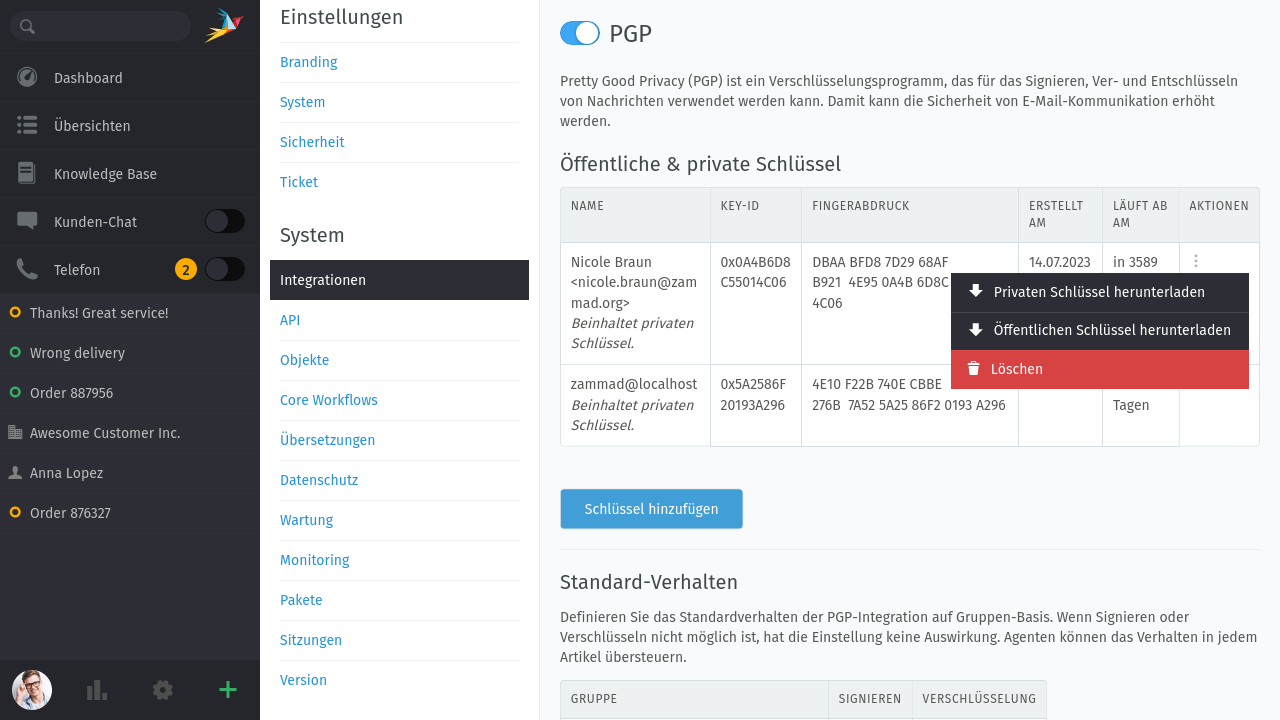This screenshot has width=1280, height=720.
Task: Open the Kunden-Chat panel icon
Action: [27, 221]
